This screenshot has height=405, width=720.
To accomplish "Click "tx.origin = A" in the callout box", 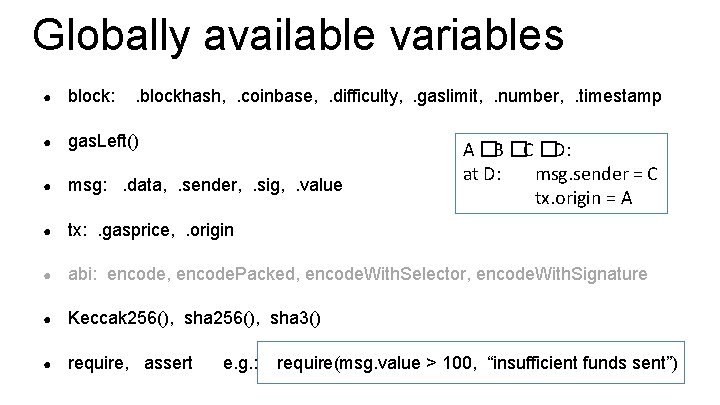I will click(x=583, y=197).
